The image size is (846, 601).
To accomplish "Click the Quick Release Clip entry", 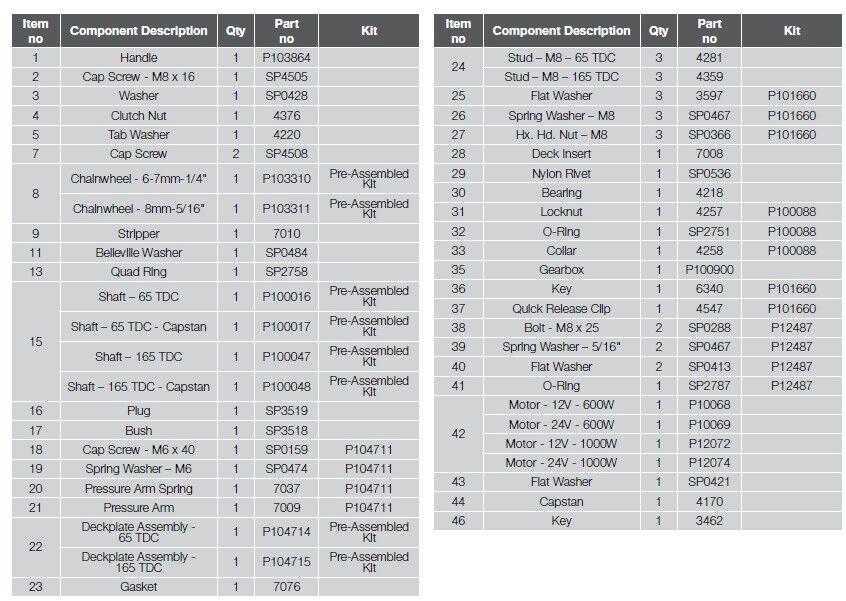I will click(562, 309).
